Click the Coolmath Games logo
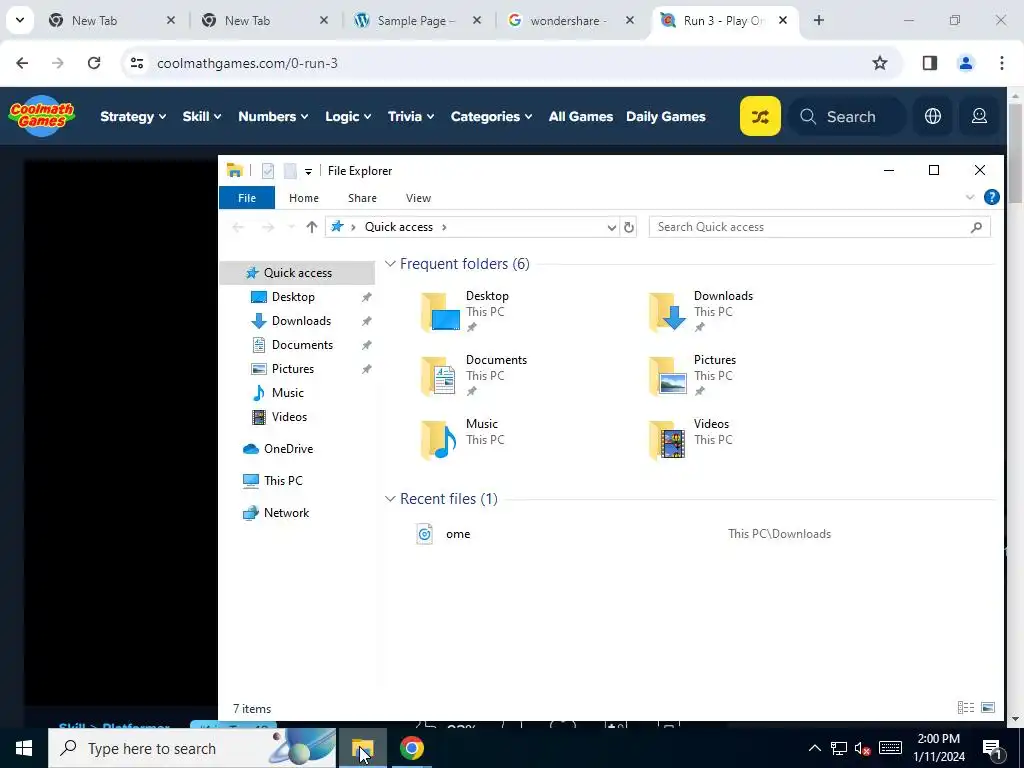The height and width of the screenshot is (768, 1024). [x=42, y=116]
